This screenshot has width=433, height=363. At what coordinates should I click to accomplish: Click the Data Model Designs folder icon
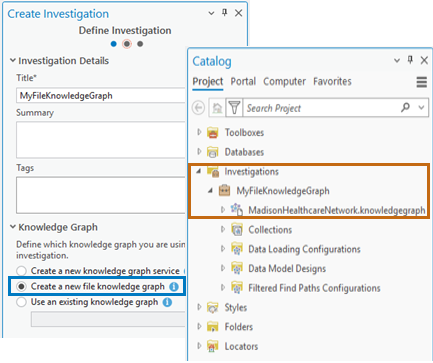pyautogui.click(x=237, y=268)
